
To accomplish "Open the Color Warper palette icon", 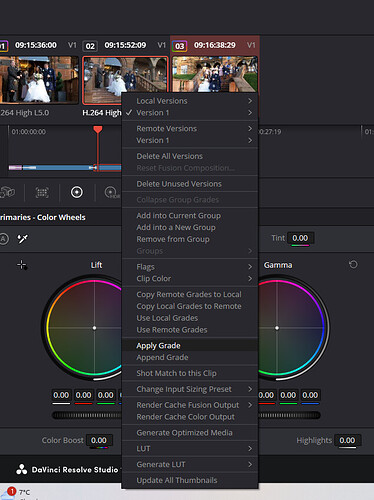I will [7, 192].
